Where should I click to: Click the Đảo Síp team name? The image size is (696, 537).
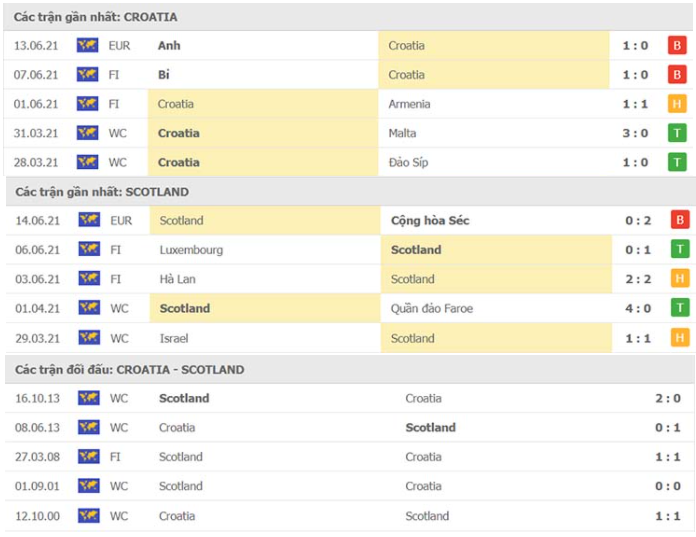click(408, 162)
